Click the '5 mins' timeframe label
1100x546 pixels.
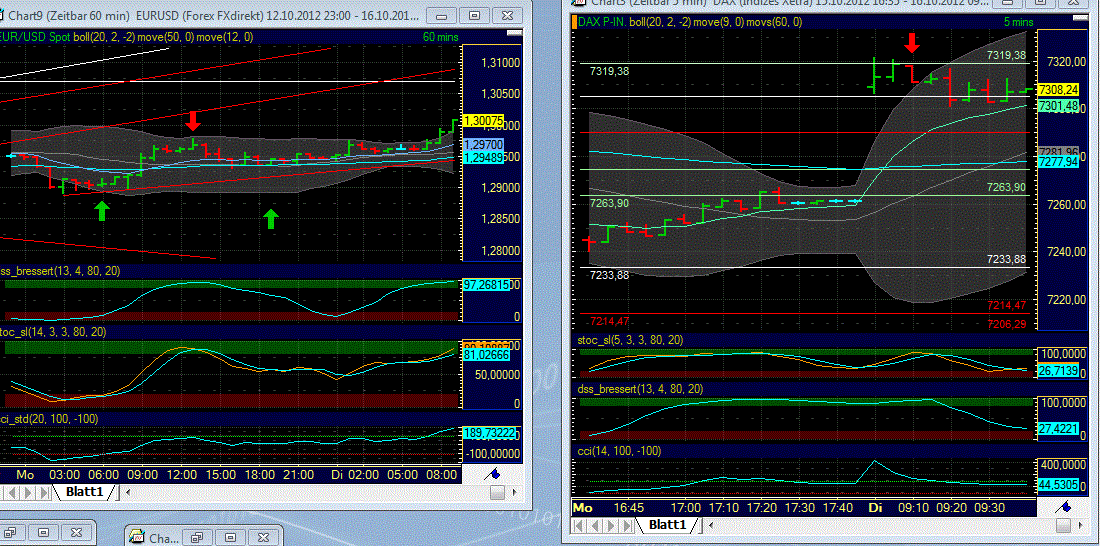[x=1018, y=22]
